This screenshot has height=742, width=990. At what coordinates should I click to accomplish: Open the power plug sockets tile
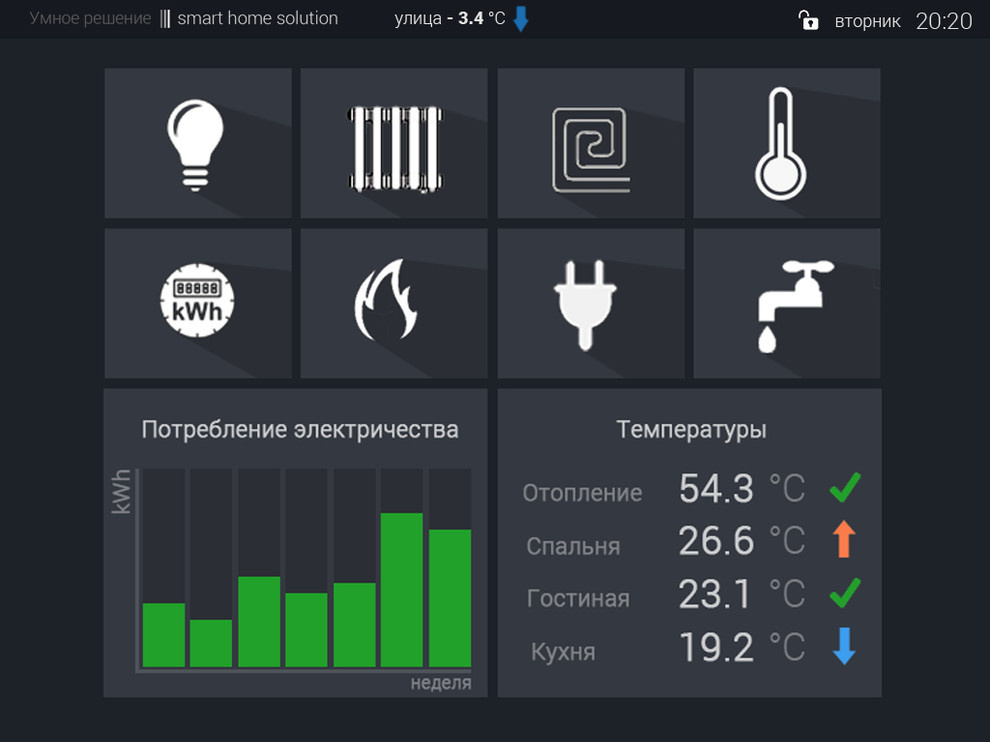591,303
